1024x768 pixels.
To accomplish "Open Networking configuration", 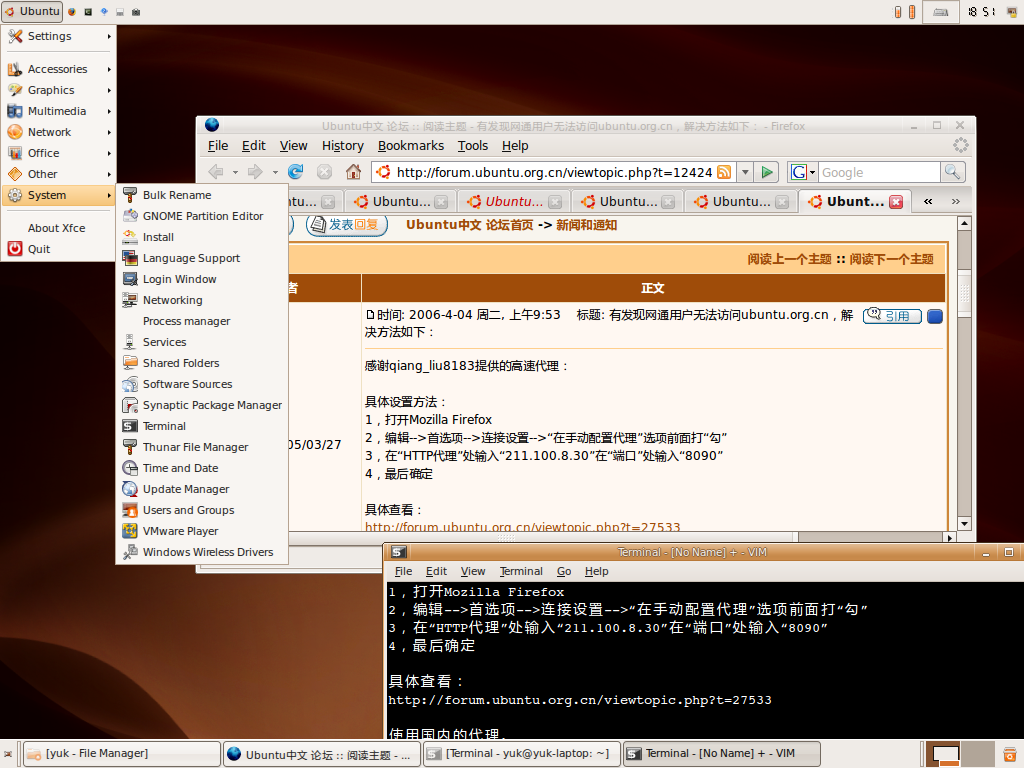I will (x=202, y=300).
